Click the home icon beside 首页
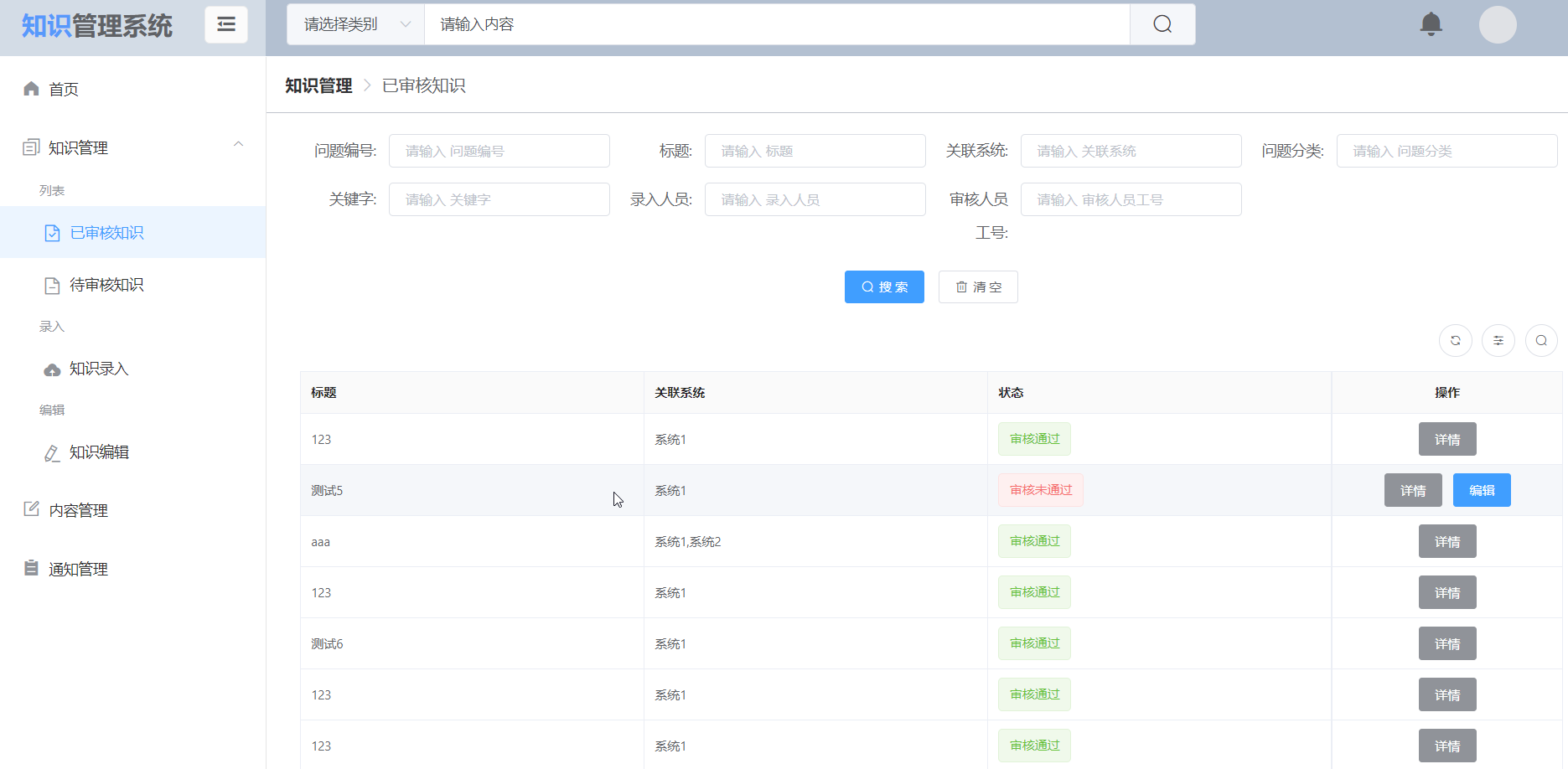 point(31,89)
